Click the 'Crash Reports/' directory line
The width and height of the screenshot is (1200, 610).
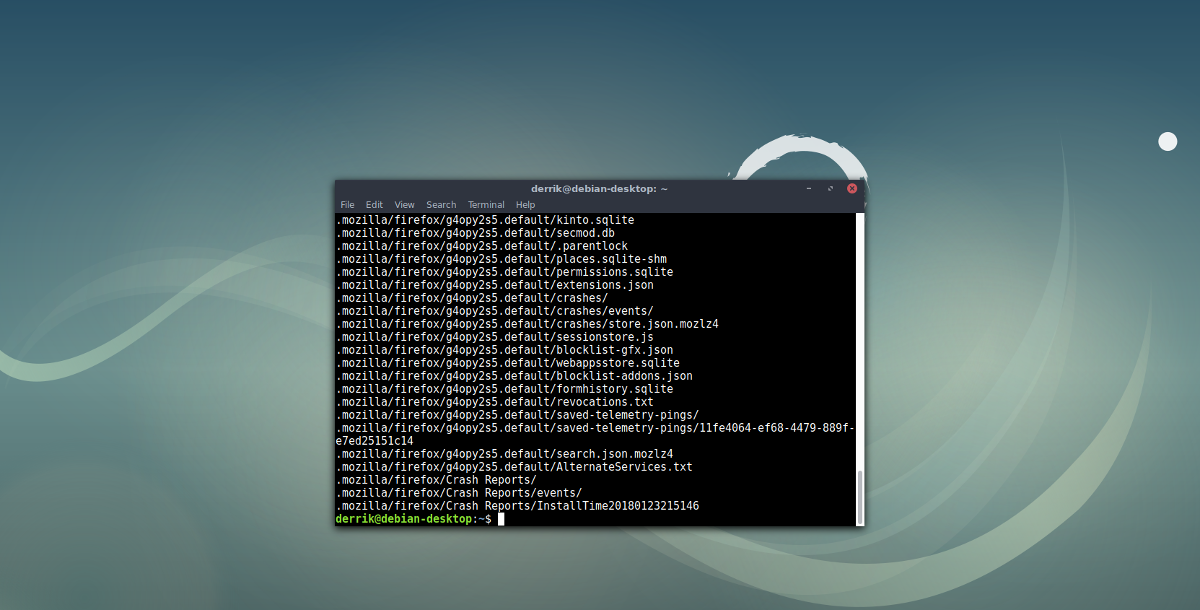click(436, 480)
